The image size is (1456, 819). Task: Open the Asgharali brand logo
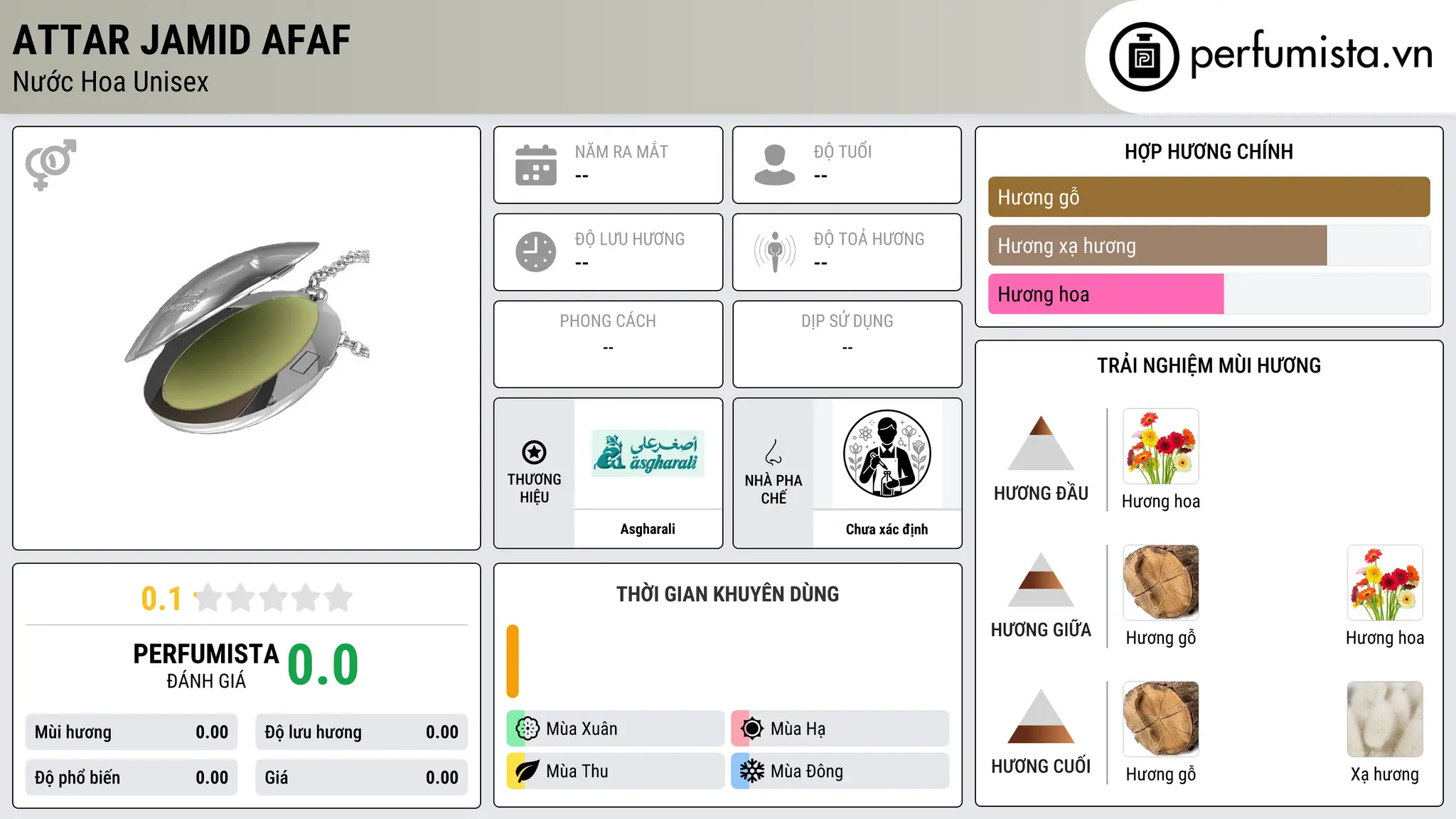(648, 454)
